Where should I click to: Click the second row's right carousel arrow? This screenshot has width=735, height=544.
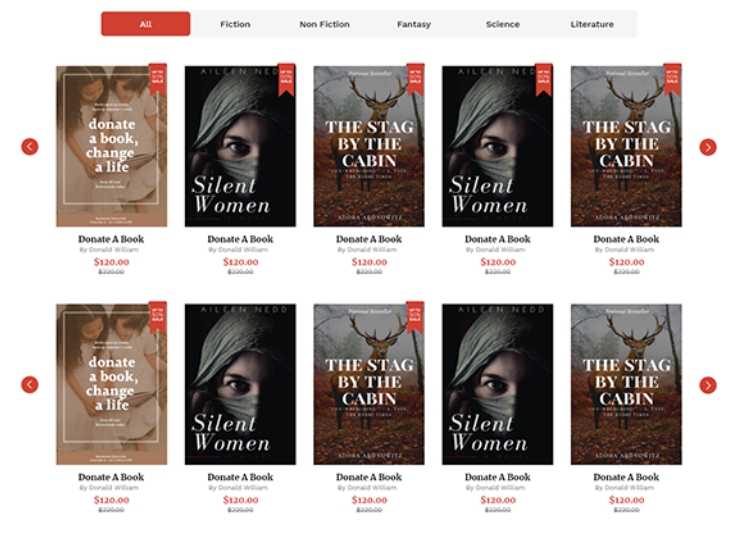[708, 385]
